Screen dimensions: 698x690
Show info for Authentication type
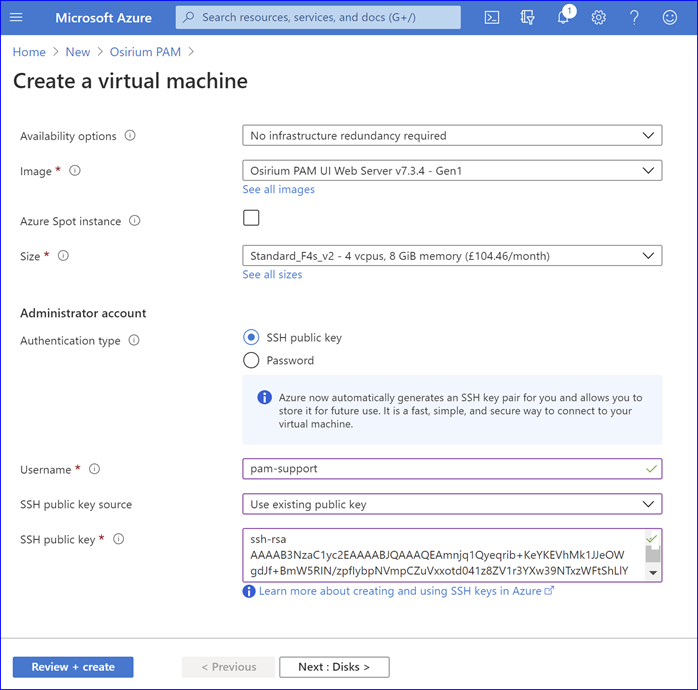point(134,341)
